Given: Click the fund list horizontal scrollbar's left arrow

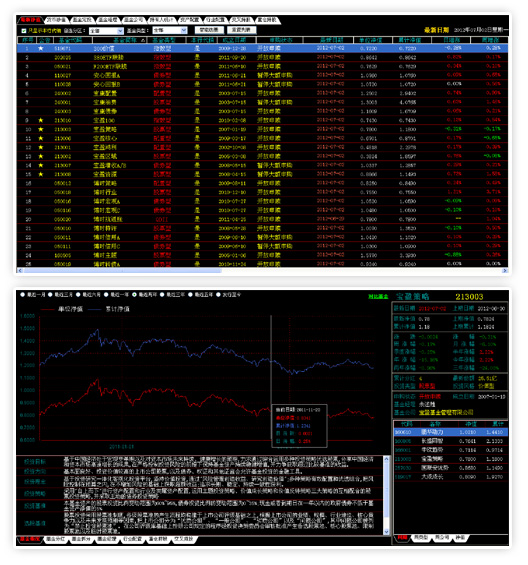Looking at the screenshot, I should point(20,271).
